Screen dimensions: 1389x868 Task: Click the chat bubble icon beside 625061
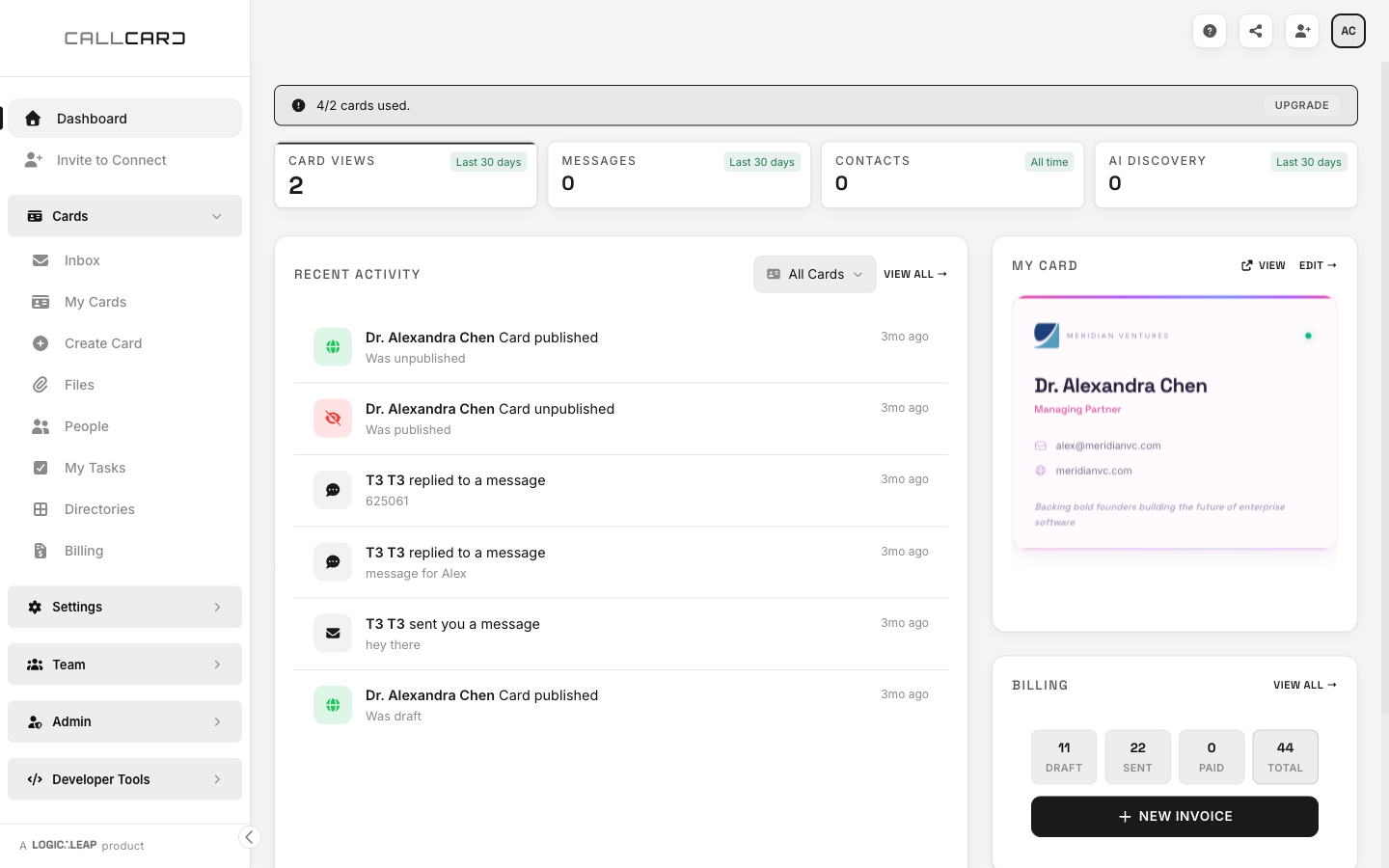[x=333, y=490]
